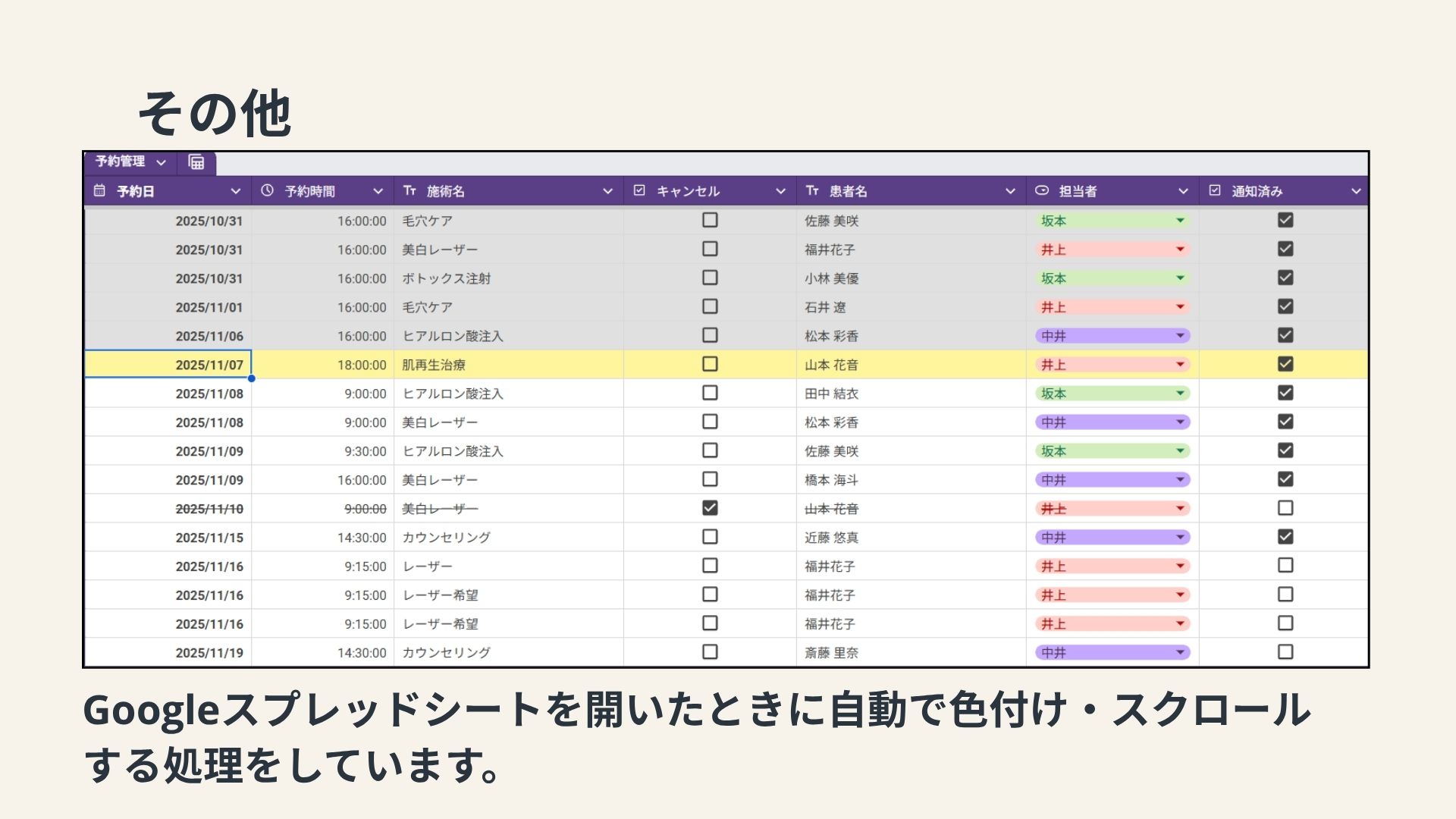Click the calendar icon in 予約日 header
The image size is (1456, 819).
click(x=99, y=190)
